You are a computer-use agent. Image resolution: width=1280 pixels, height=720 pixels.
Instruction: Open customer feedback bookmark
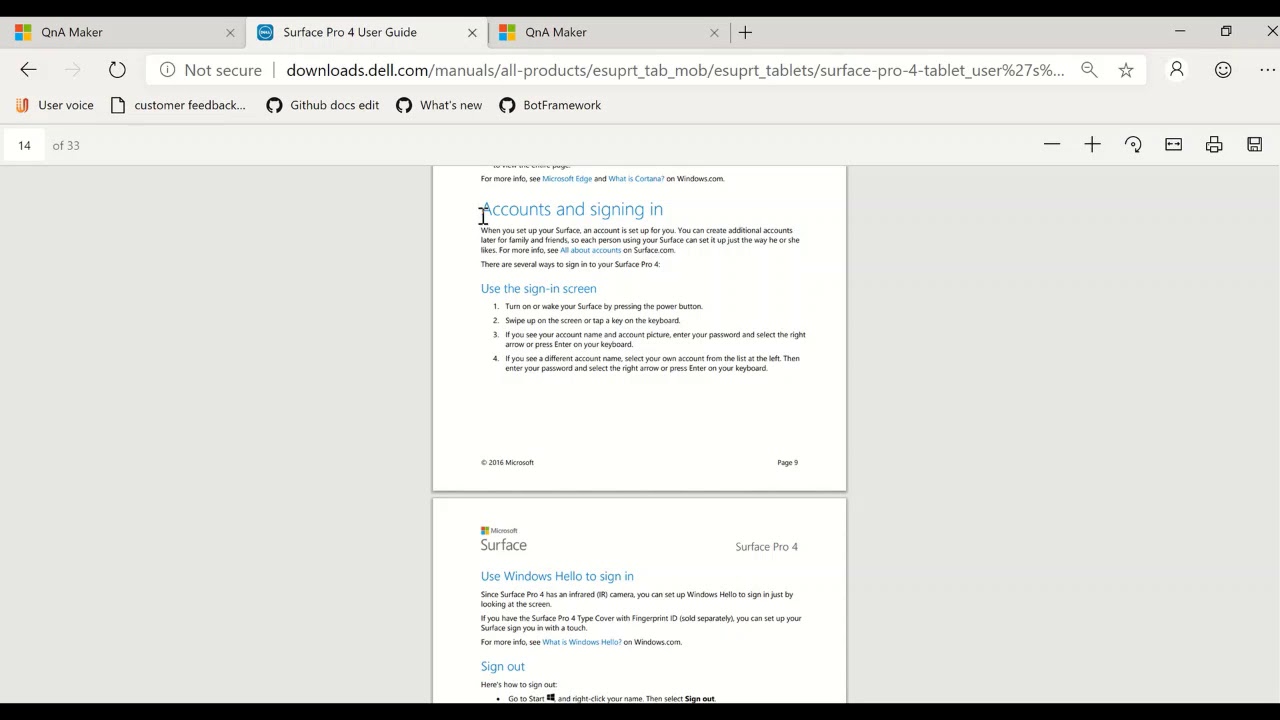click(178, 105)
